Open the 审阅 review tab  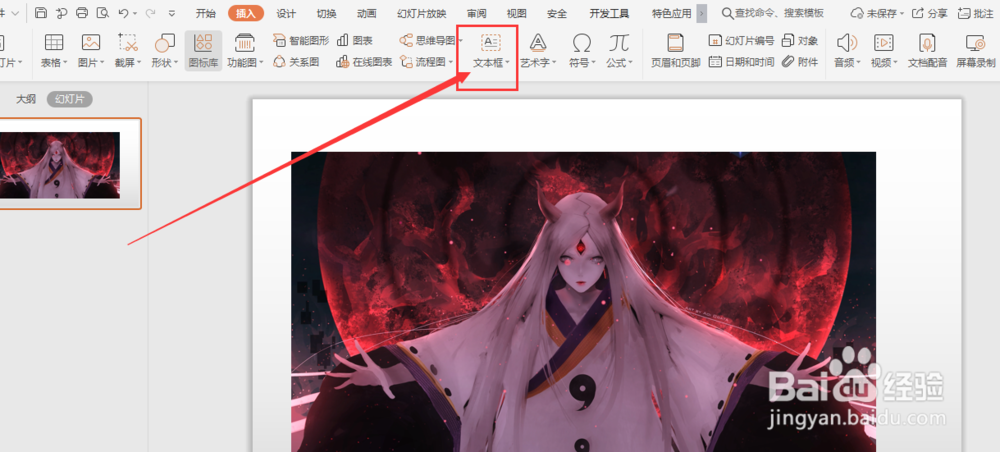coord(476,13)
